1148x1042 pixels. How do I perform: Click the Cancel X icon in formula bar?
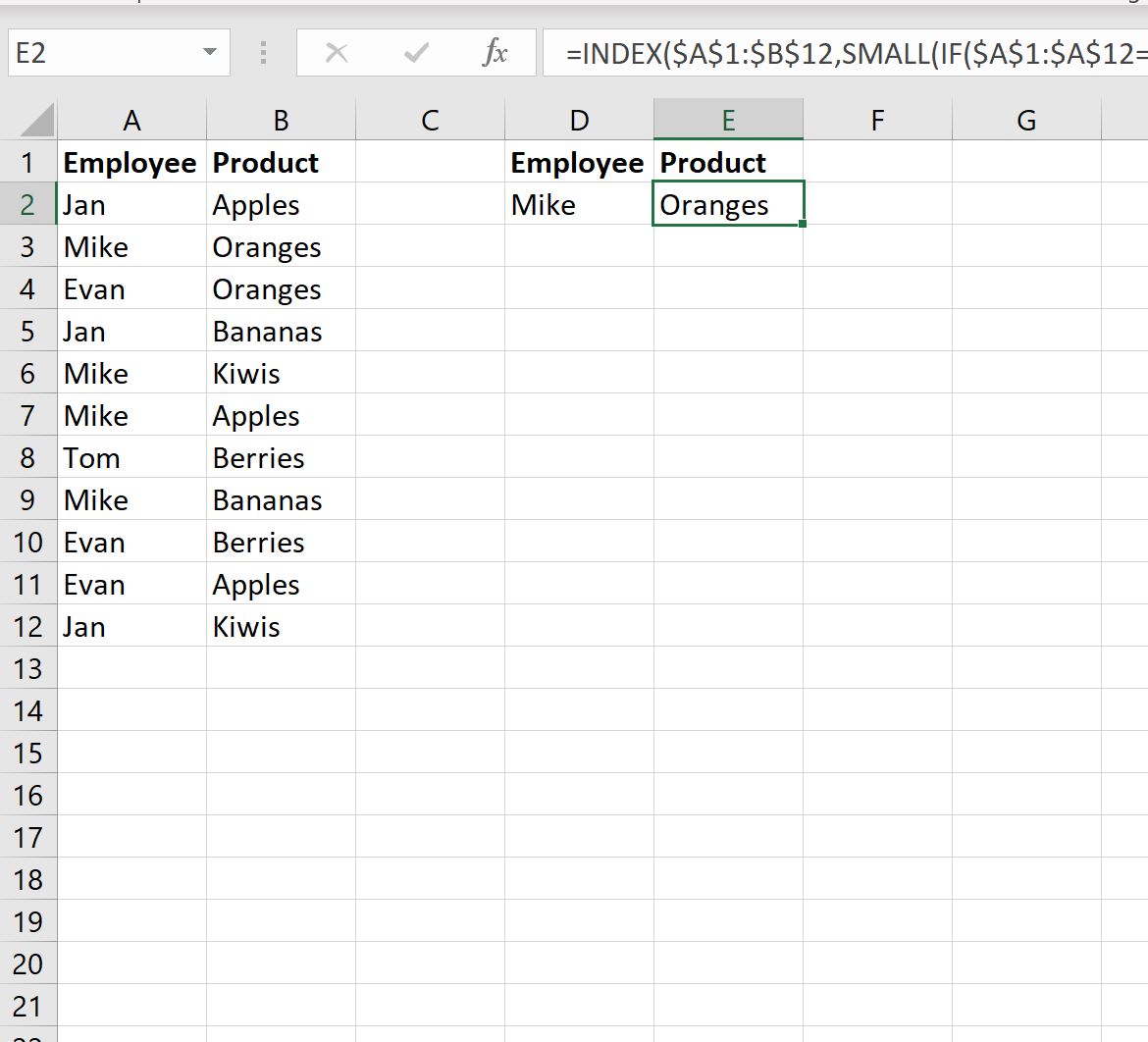click(337, 53)
